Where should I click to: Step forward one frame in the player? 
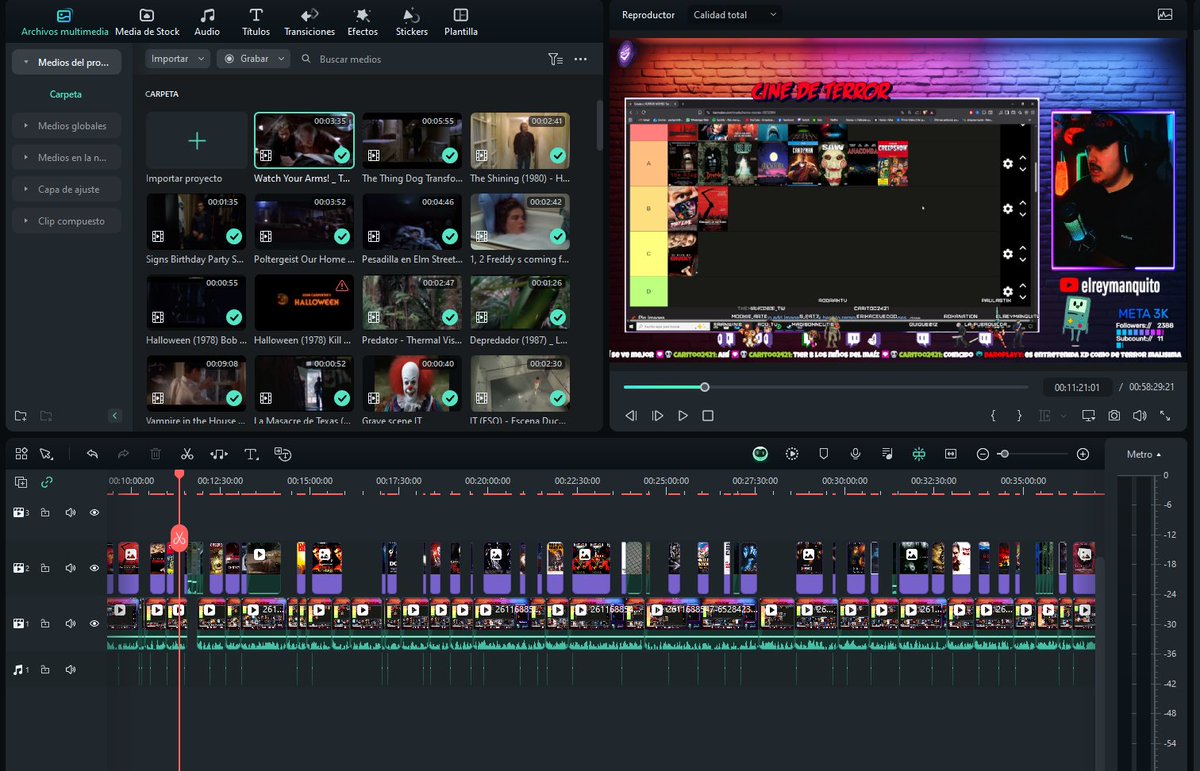657,415
